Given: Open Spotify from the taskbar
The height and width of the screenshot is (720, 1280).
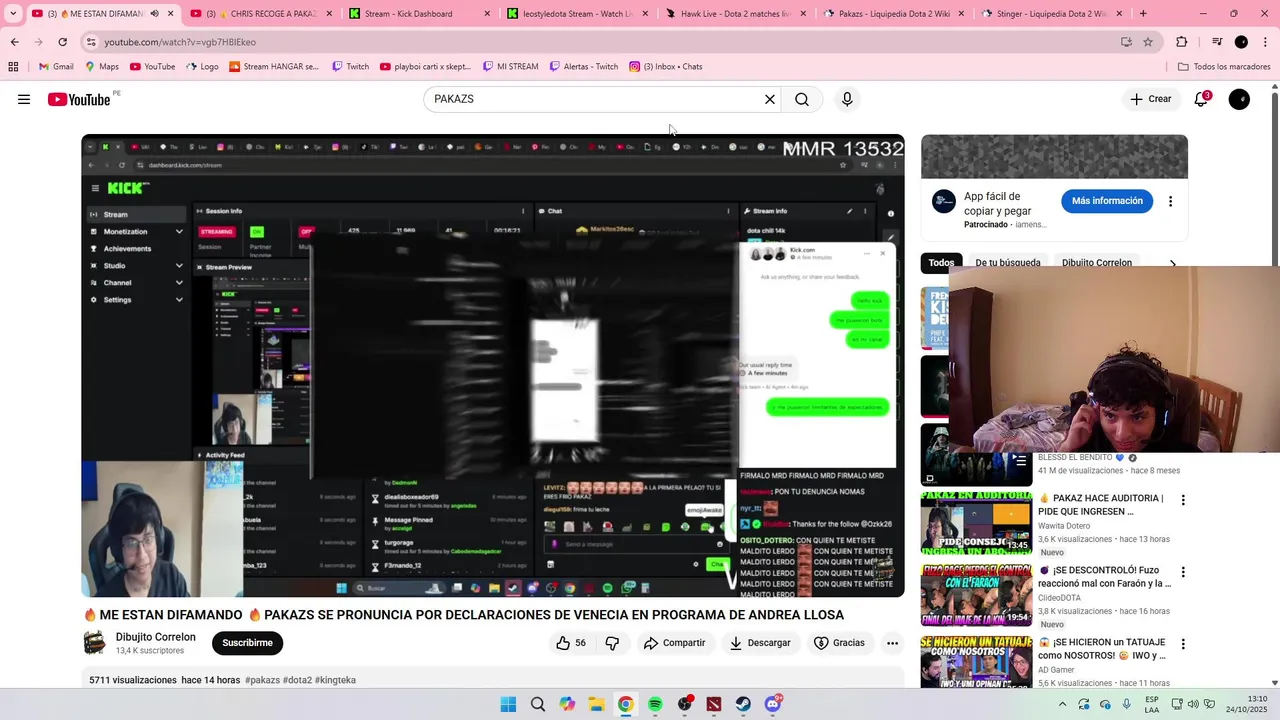Looking at the screenshot, I should point(655,704).
